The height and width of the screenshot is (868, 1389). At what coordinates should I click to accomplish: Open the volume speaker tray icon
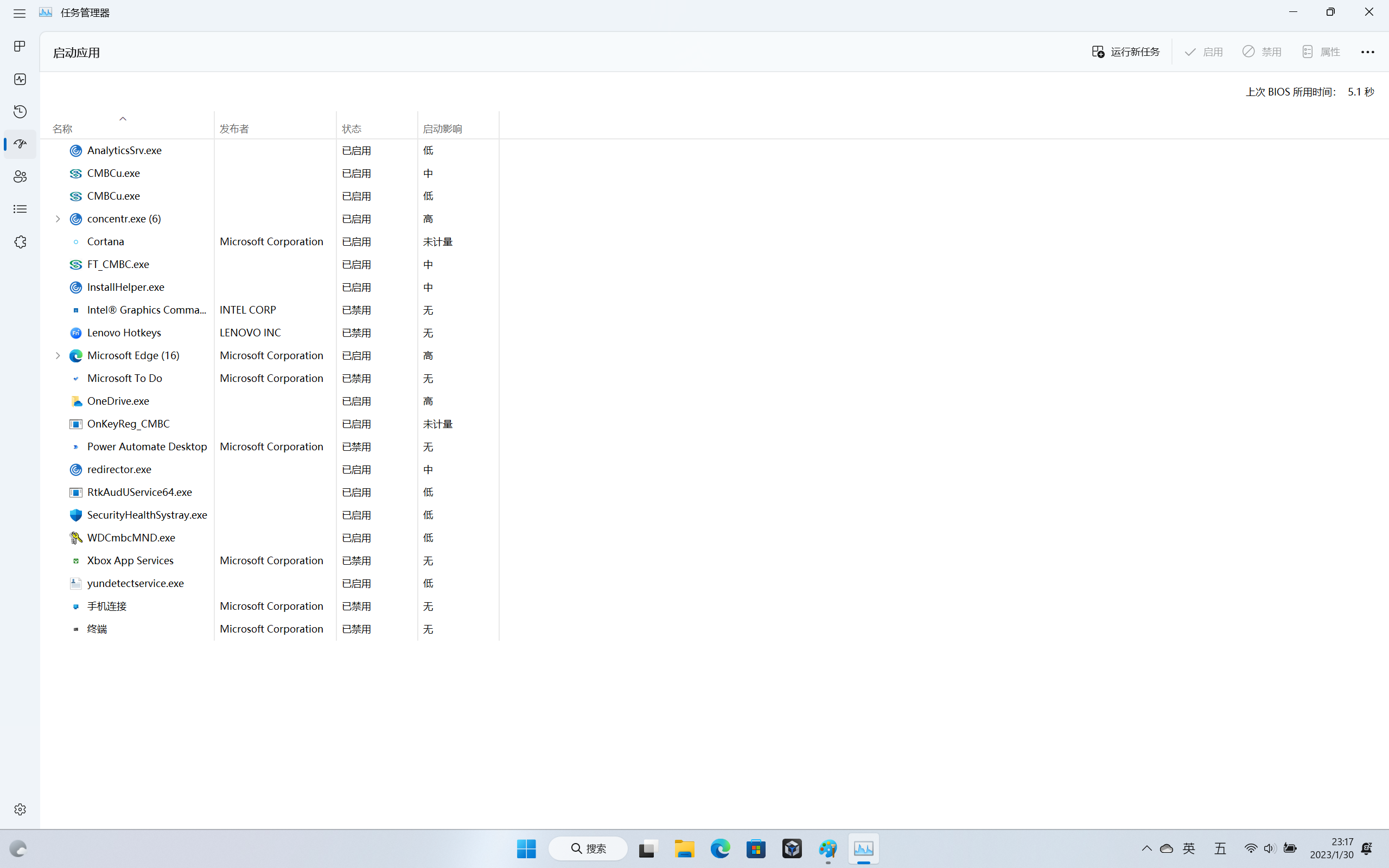pos(1270,848)
